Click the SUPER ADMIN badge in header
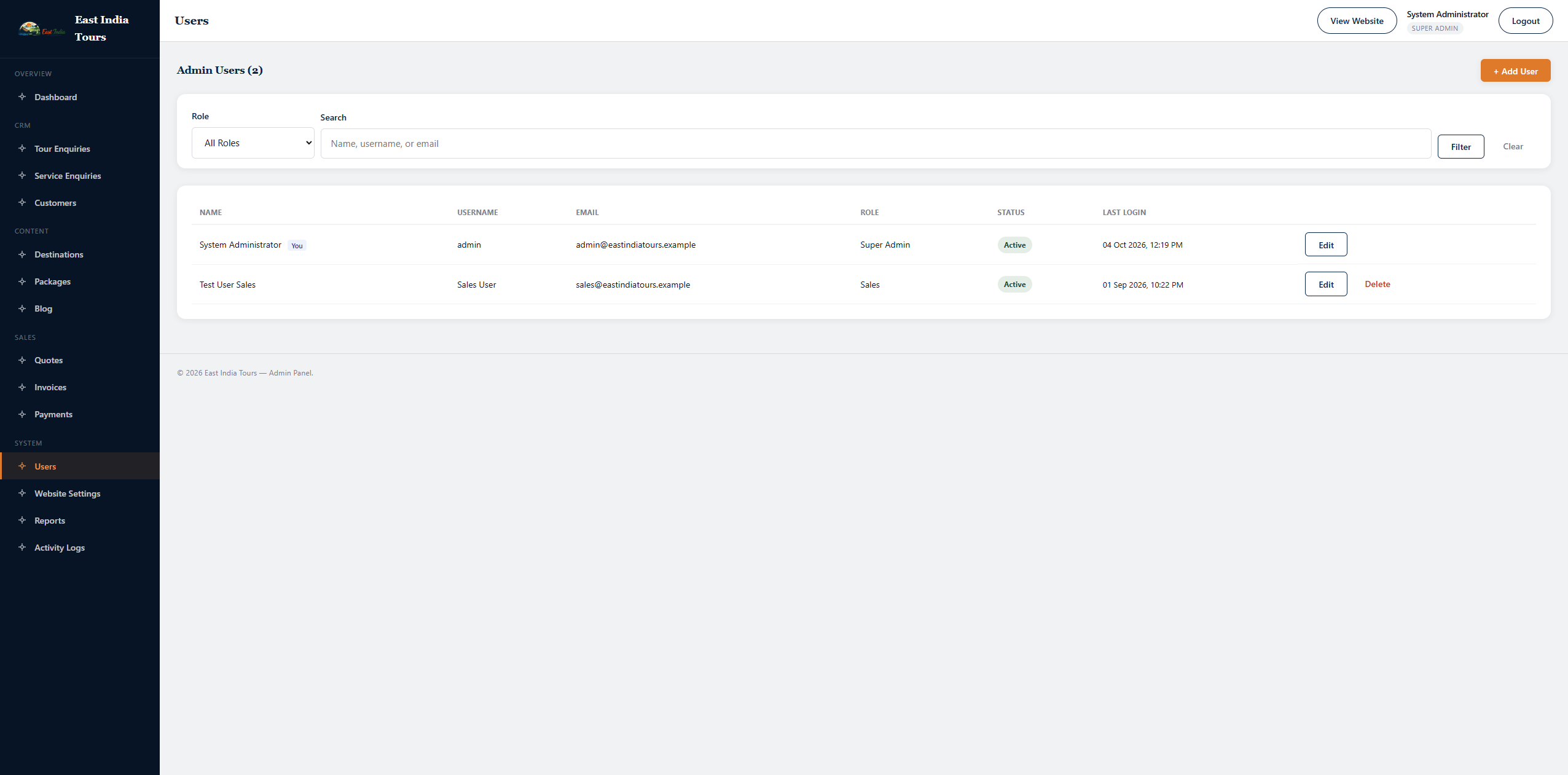The image size is (1568, 775). coord(1434,28)
